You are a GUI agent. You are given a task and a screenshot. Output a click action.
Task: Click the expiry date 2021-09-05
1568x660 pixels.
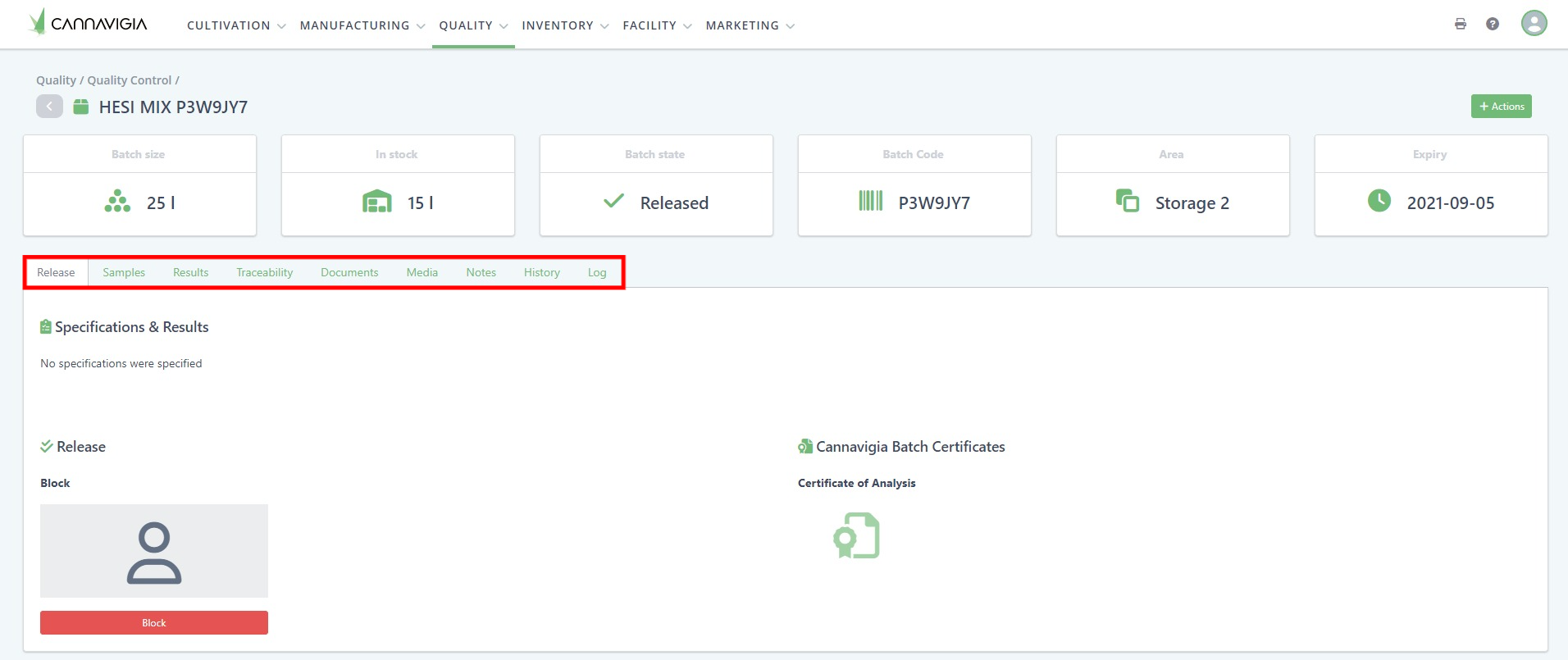(1451, 203)
